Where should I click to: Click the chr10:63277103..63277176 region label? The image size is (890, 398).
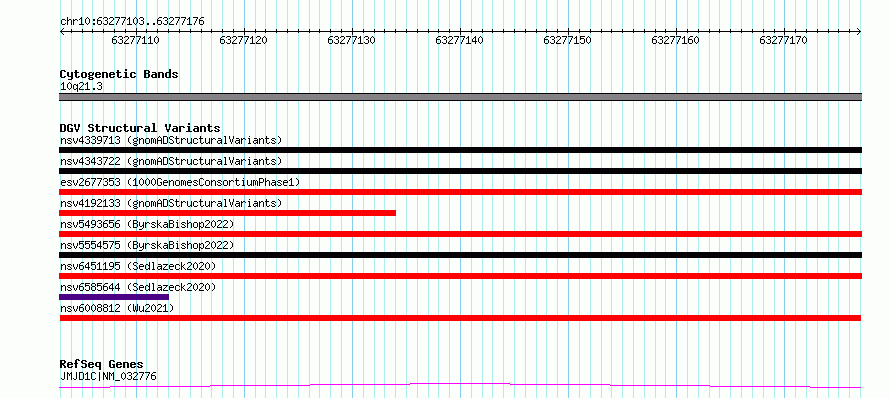point(132,22)
